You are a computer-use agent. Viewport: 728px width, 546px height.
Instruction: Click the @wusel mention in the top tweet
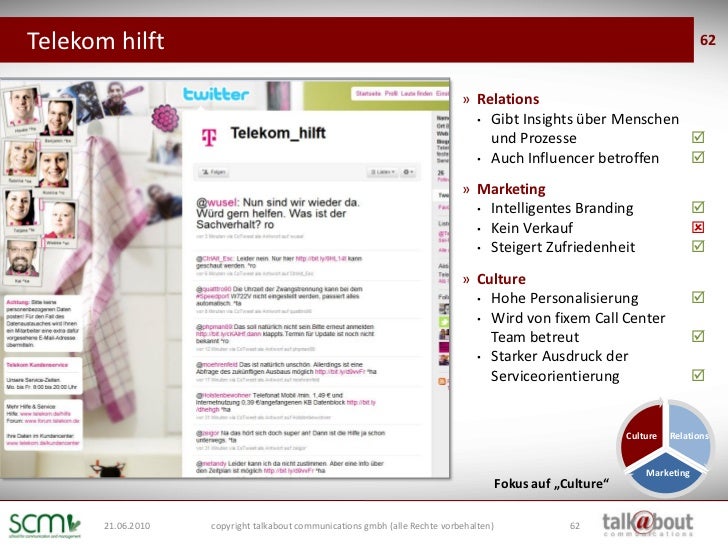point(217,202)
